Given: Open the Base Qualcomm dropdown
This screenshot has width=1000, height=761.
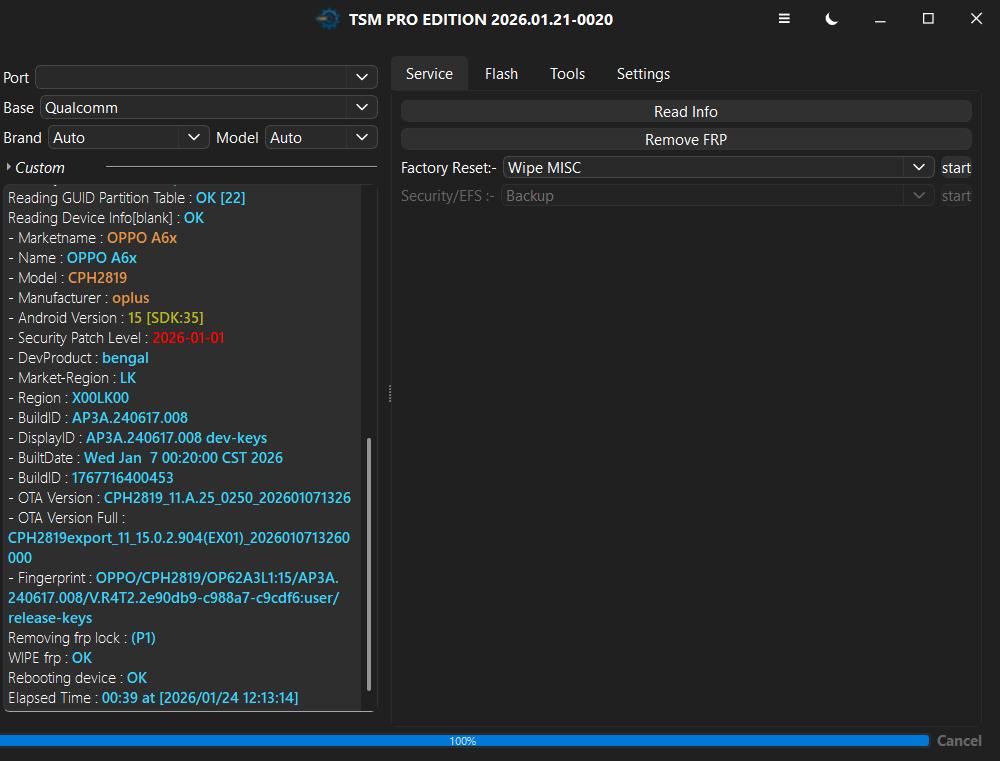Looking at the screenshot, I should click(209, 107).
